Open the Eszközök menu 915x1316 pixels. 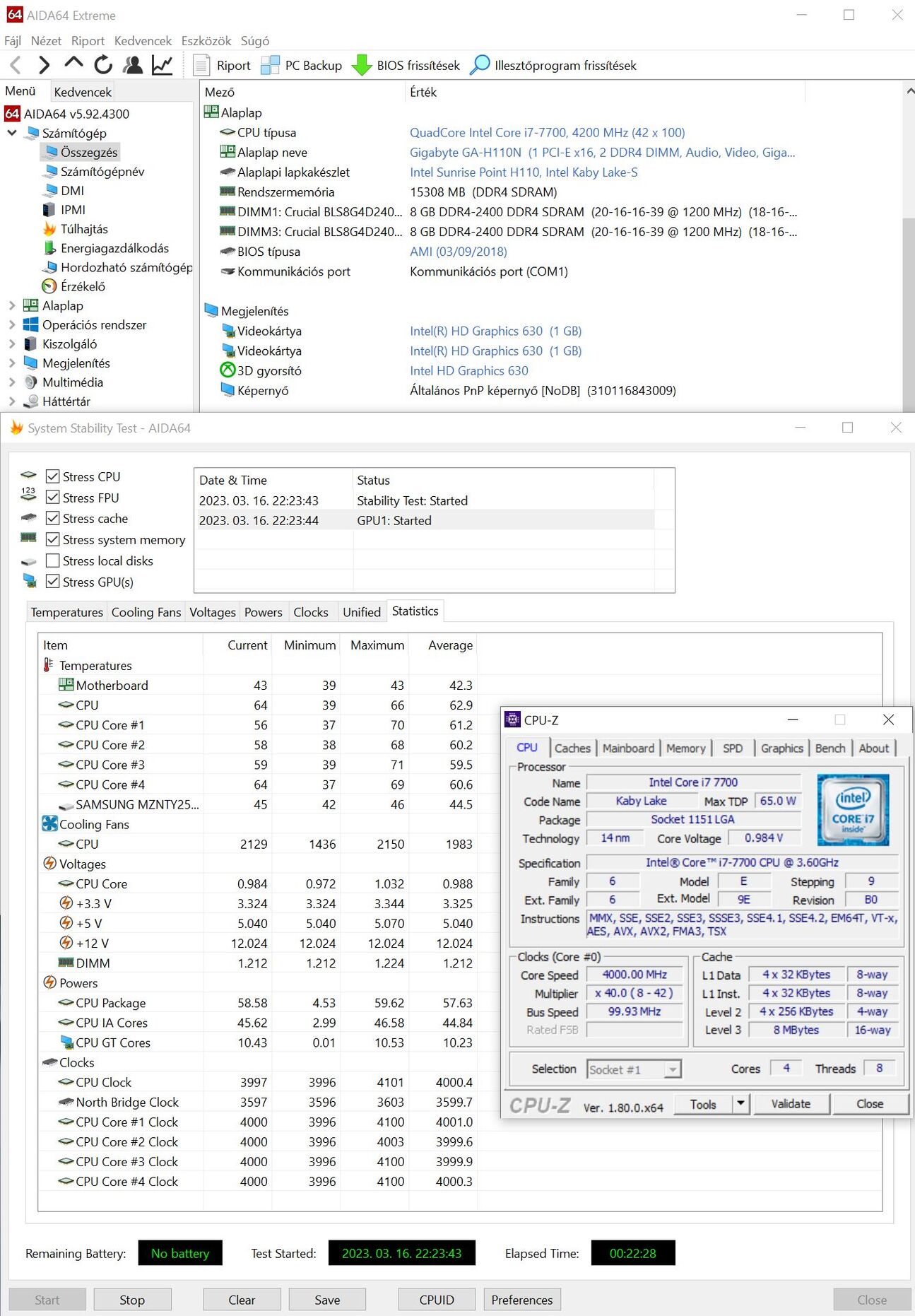coord(206,41)
